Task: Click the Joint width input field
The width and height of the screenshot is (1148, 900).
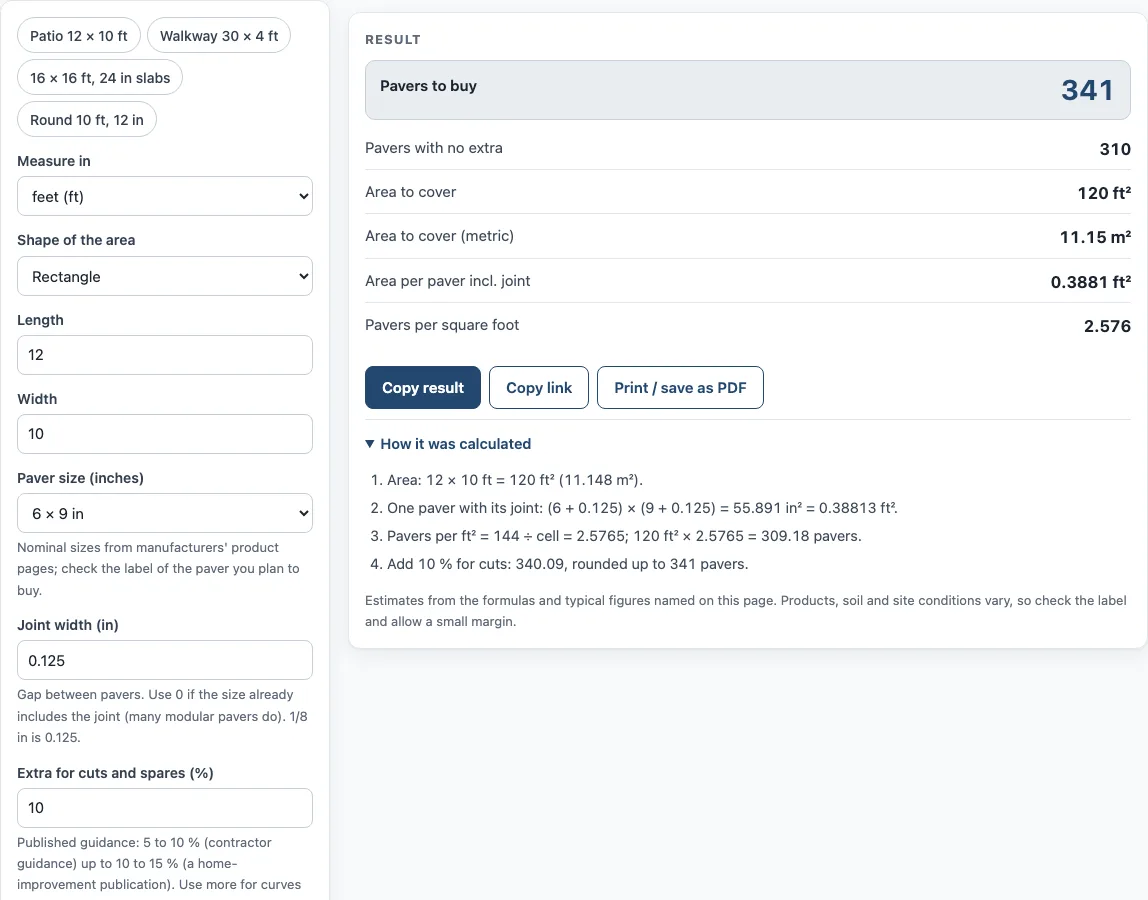Action: click(165, 661)
